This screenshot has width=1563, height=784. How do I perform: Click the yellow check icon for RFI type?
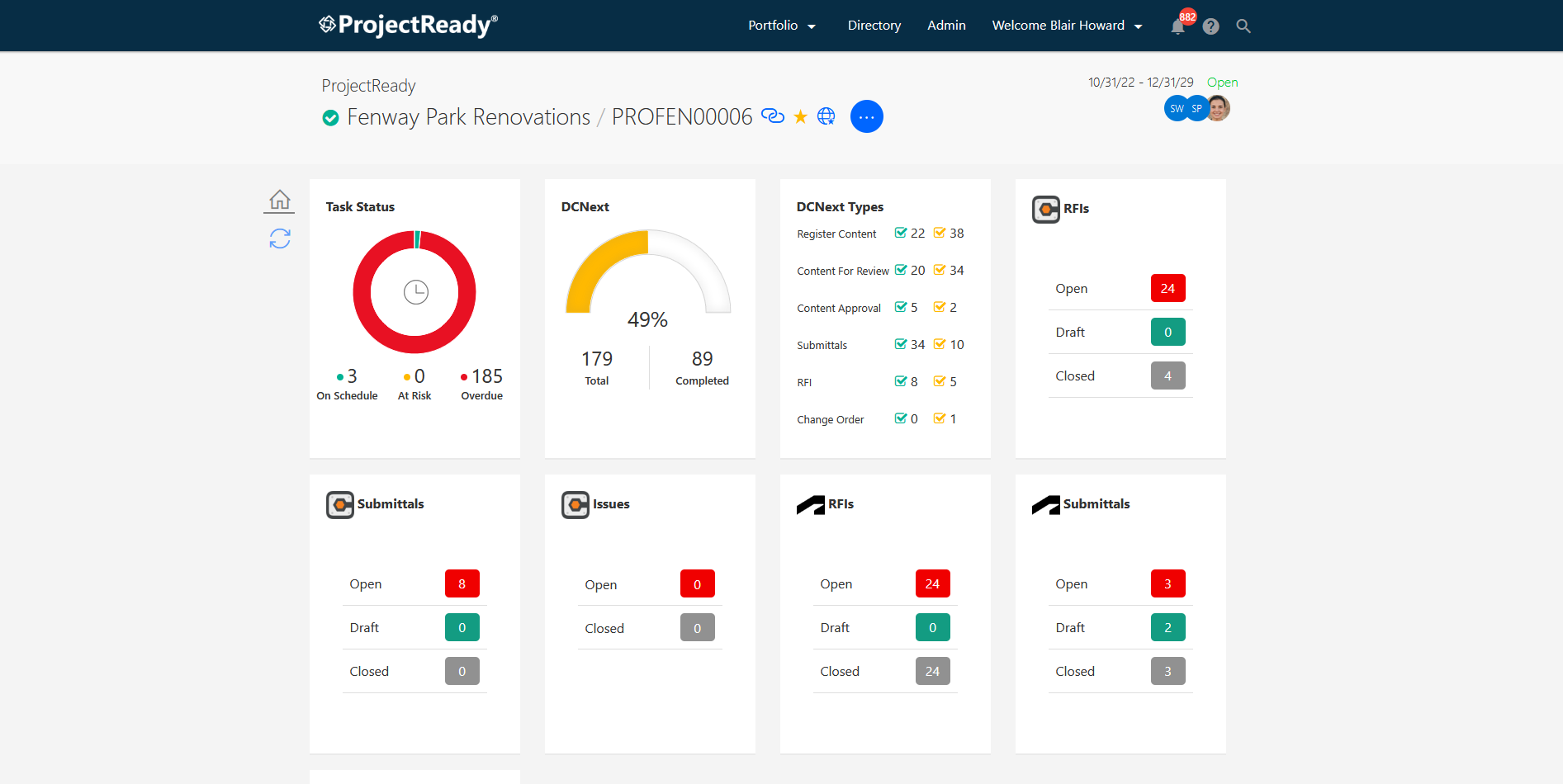(940, 381)
